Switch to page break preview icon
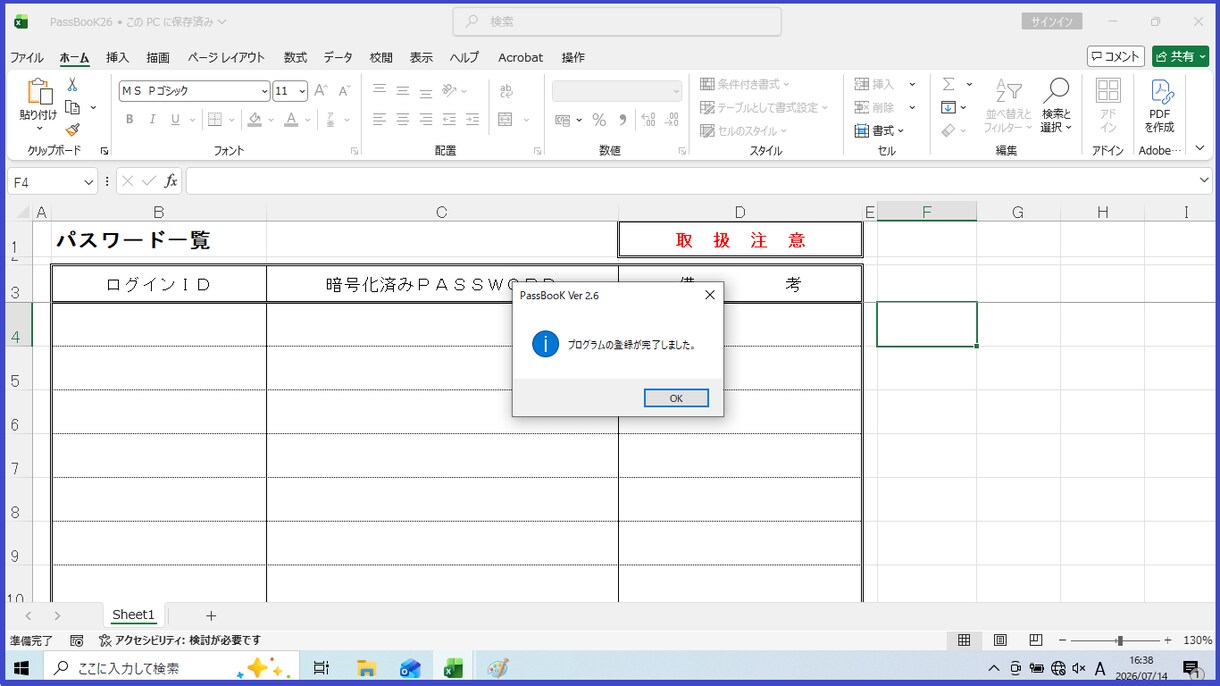1220x686 pixels. pos(1036,640)
